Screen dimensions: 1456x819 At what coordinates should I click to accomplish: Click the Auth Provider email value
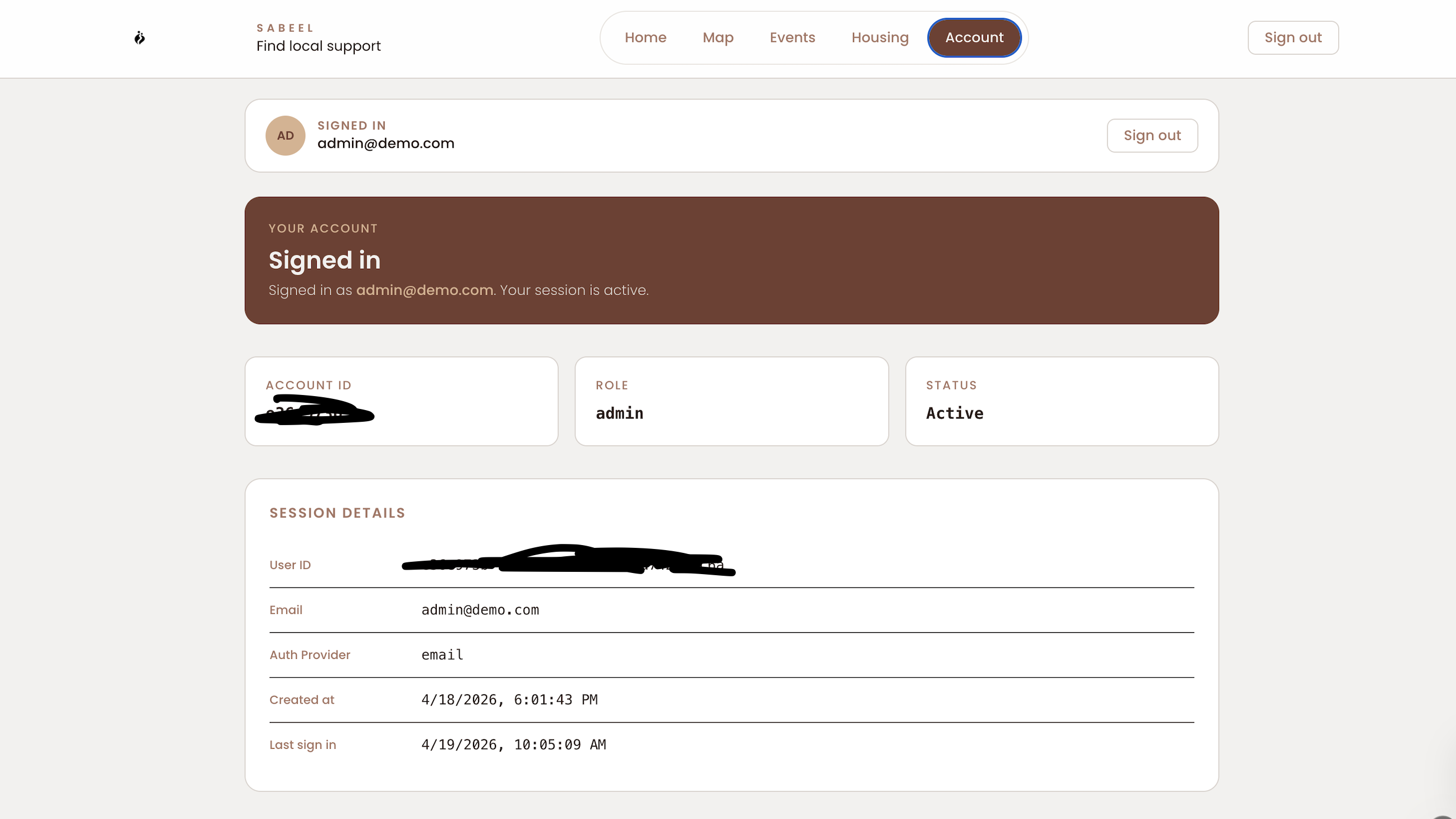click(442, 654)
